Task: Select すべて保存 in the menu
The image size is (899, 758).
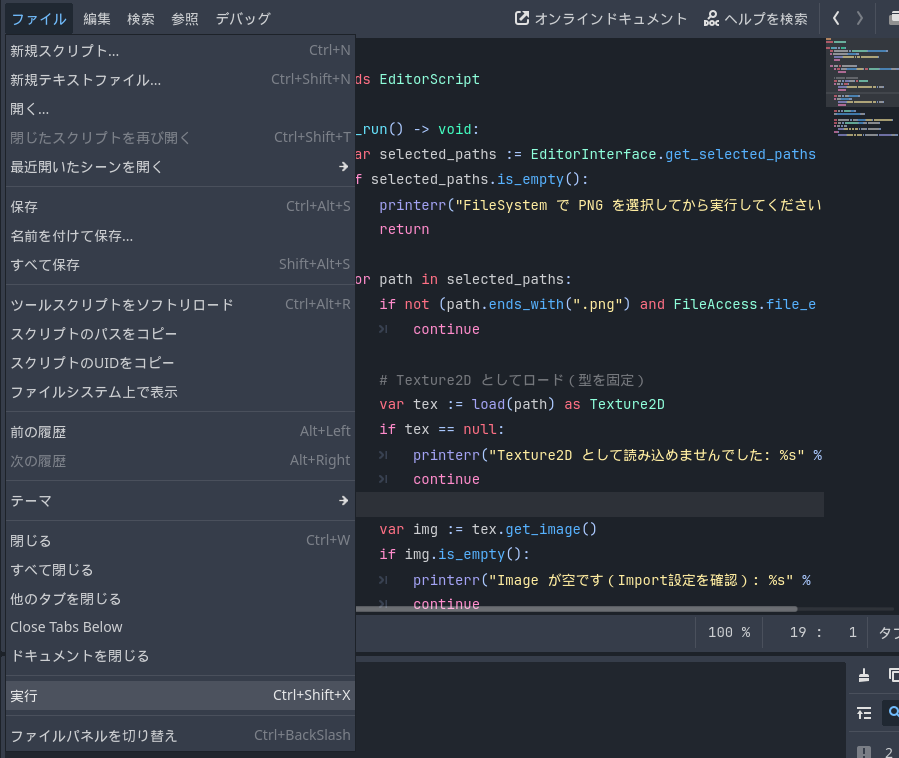Action: tap(180, 264)
